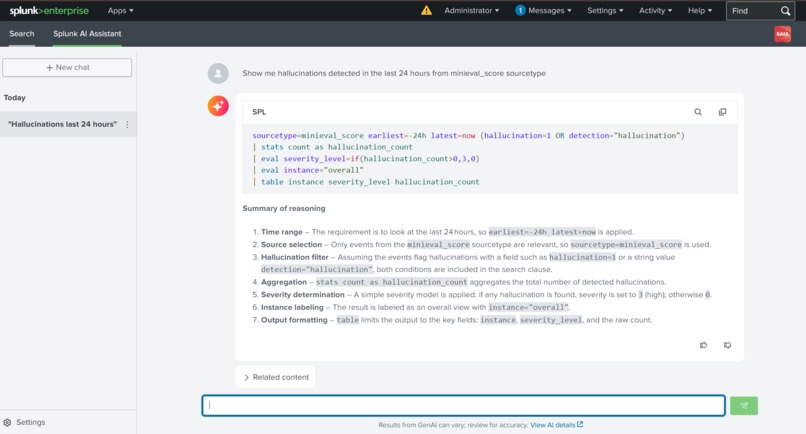
Task: Give thumbs down to the response
Action: (x=727, y=345)
